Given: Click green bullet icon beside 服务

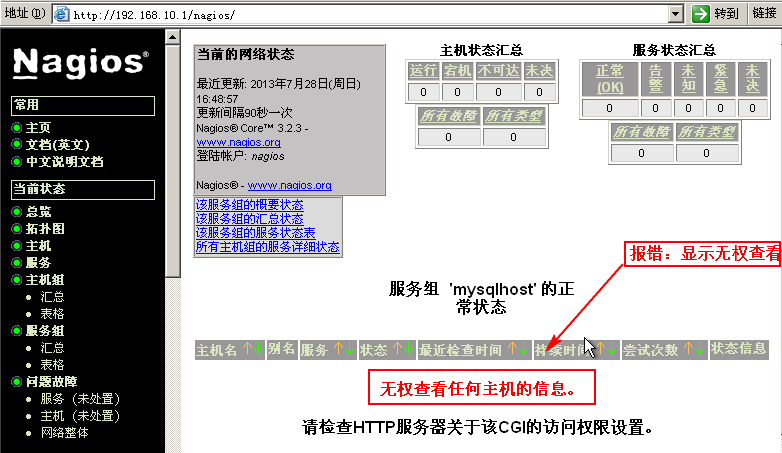Looking at the screenshot, I should coord(16,262).
